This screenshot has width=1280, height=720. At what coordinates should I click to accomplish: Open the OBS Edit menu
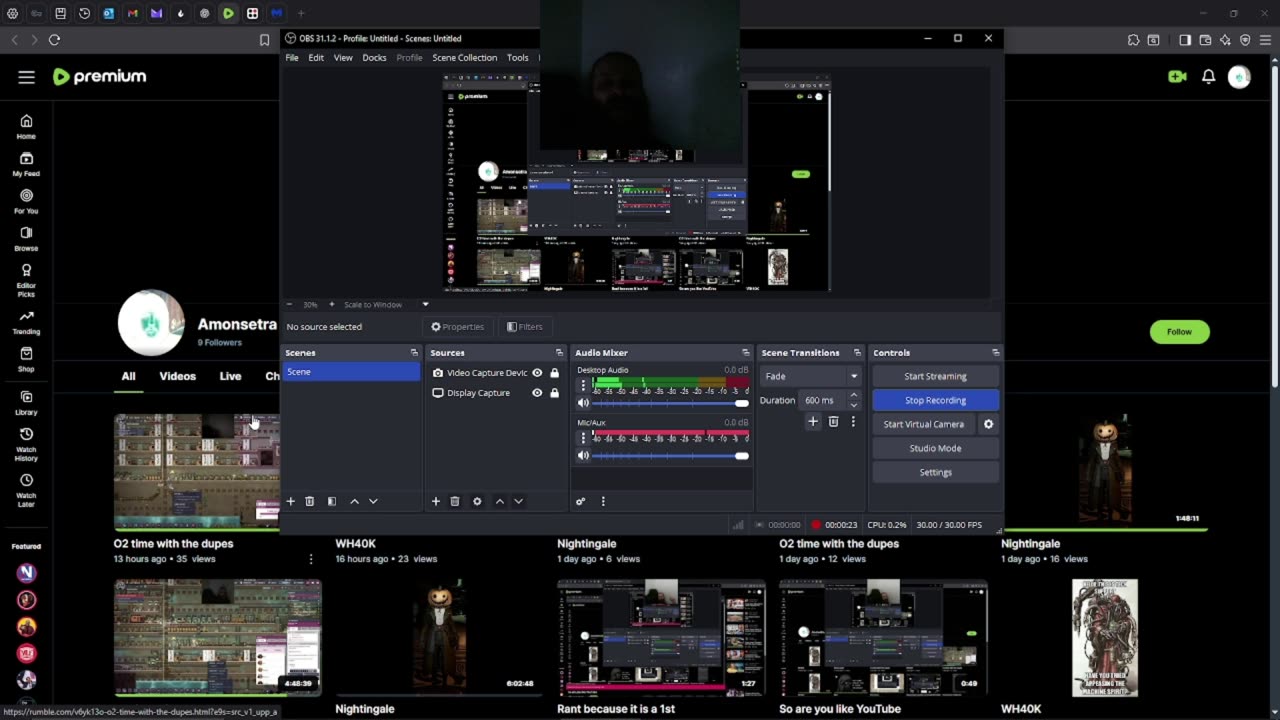316,58
